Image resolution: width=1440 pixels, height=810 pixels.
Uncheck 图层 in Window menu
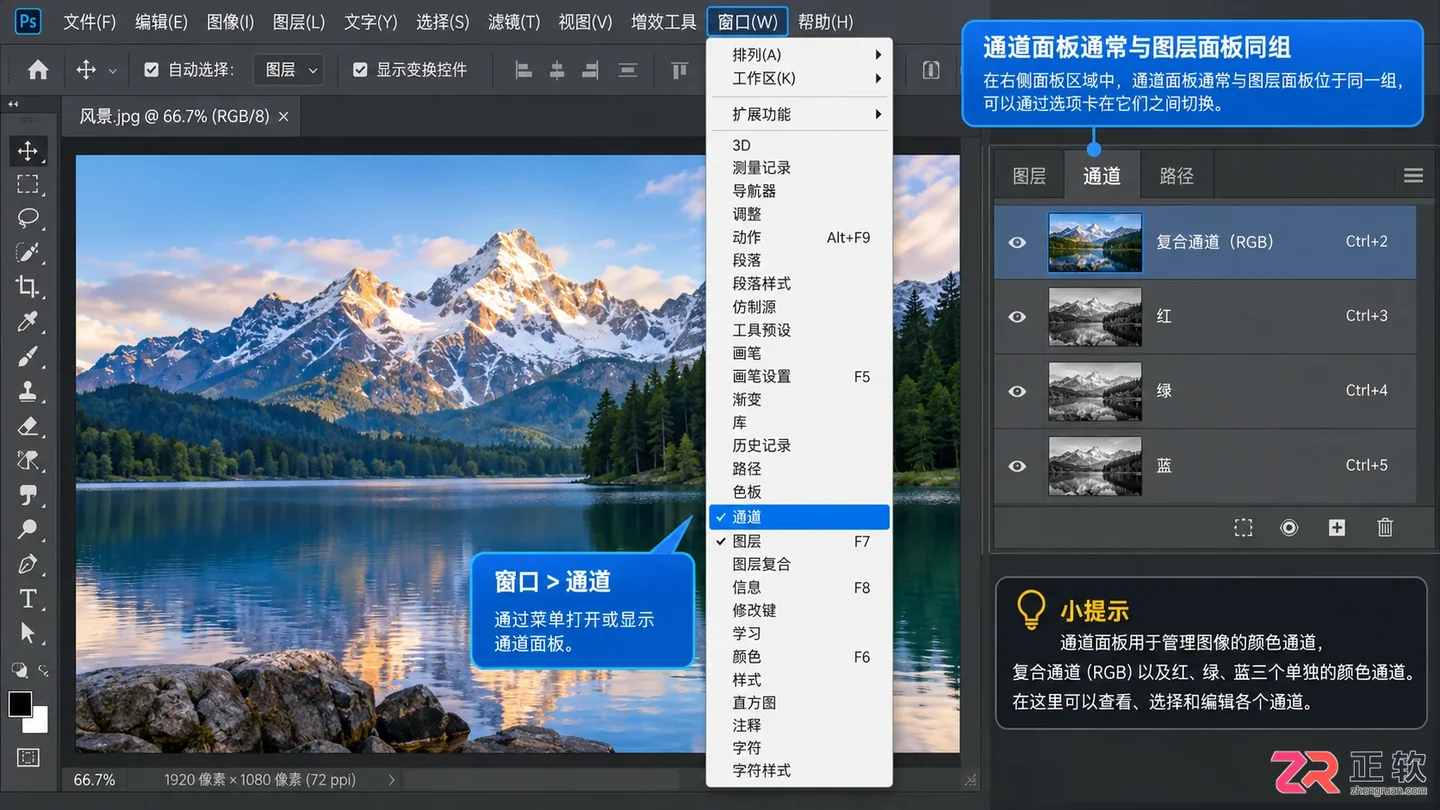pos(799,541)
